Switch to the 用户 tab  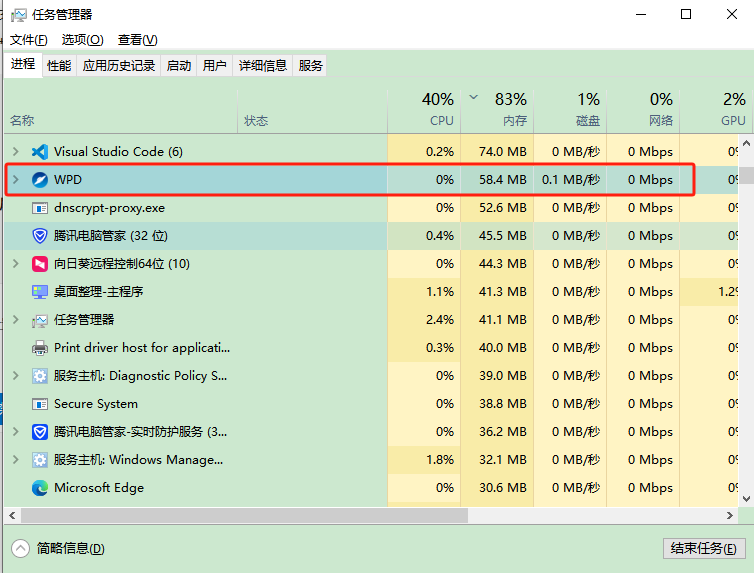click(214, 65)
